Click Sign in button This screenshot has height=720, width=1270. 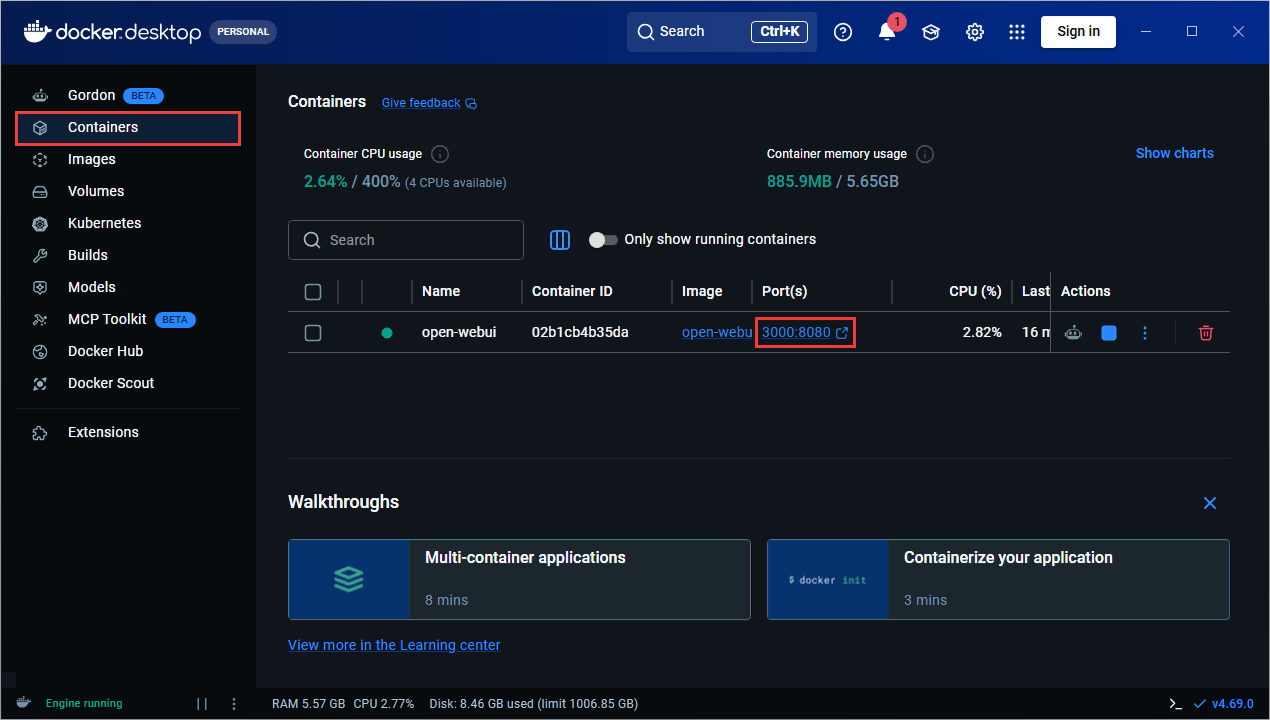pyautogui.click(x=1078, y=31)
